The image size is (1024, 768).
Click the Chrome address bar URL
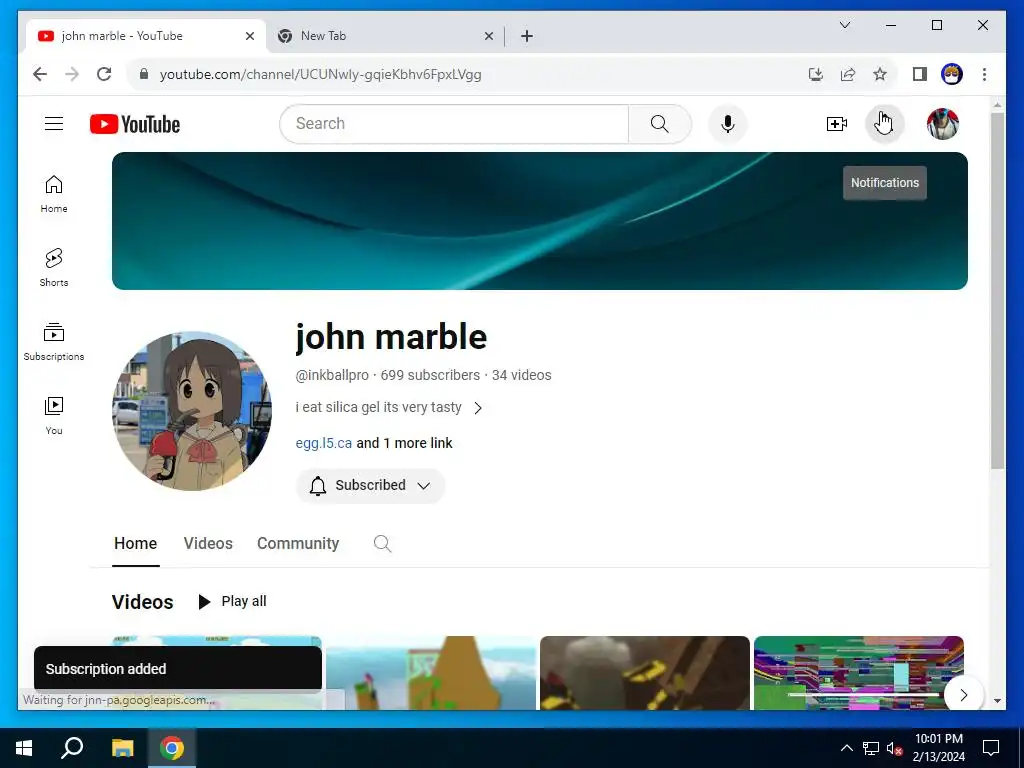click(x=321, y=74)
